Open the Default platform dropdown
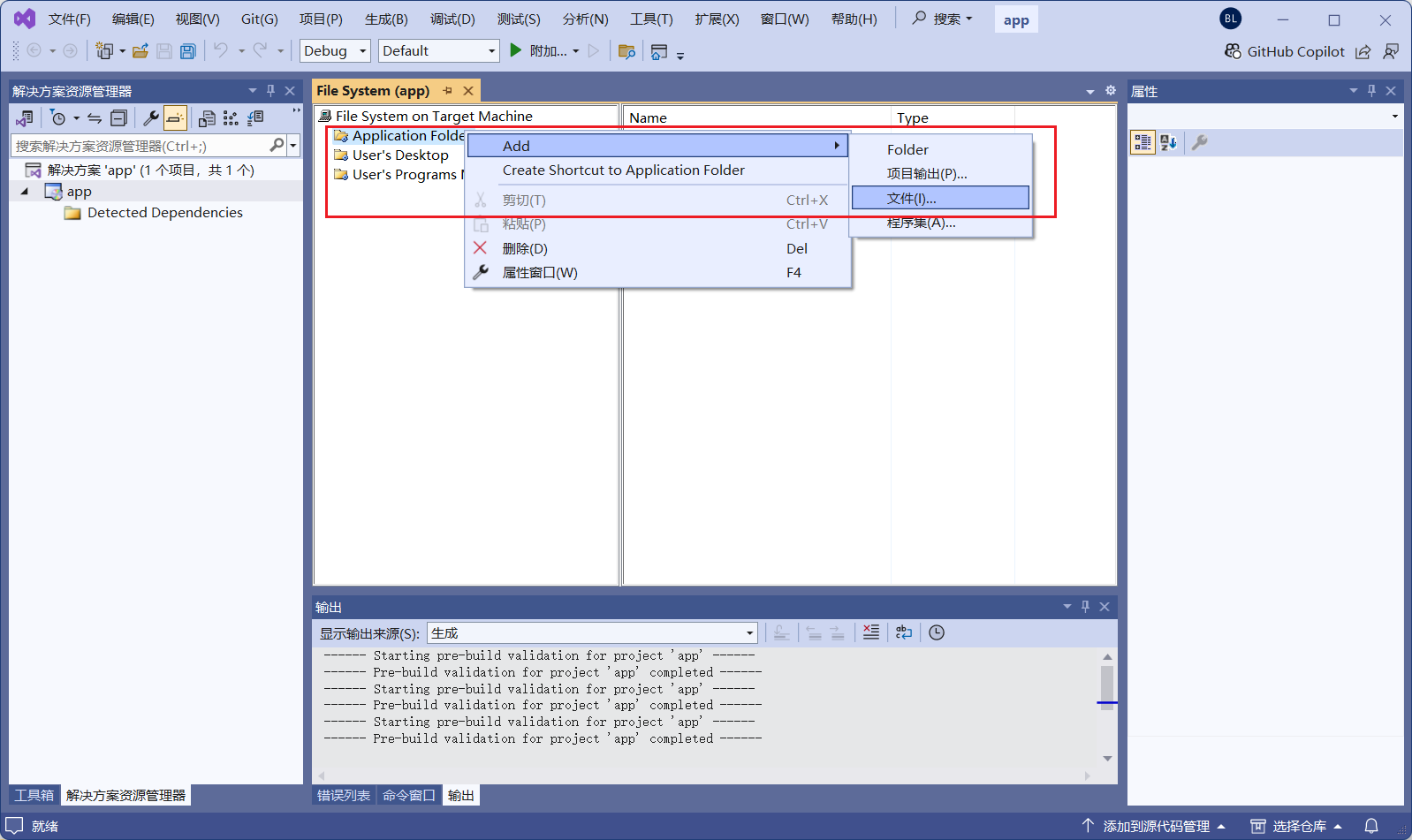Image resolution: width=1412 pixels, height=840 pixels. tap(439, 51)
